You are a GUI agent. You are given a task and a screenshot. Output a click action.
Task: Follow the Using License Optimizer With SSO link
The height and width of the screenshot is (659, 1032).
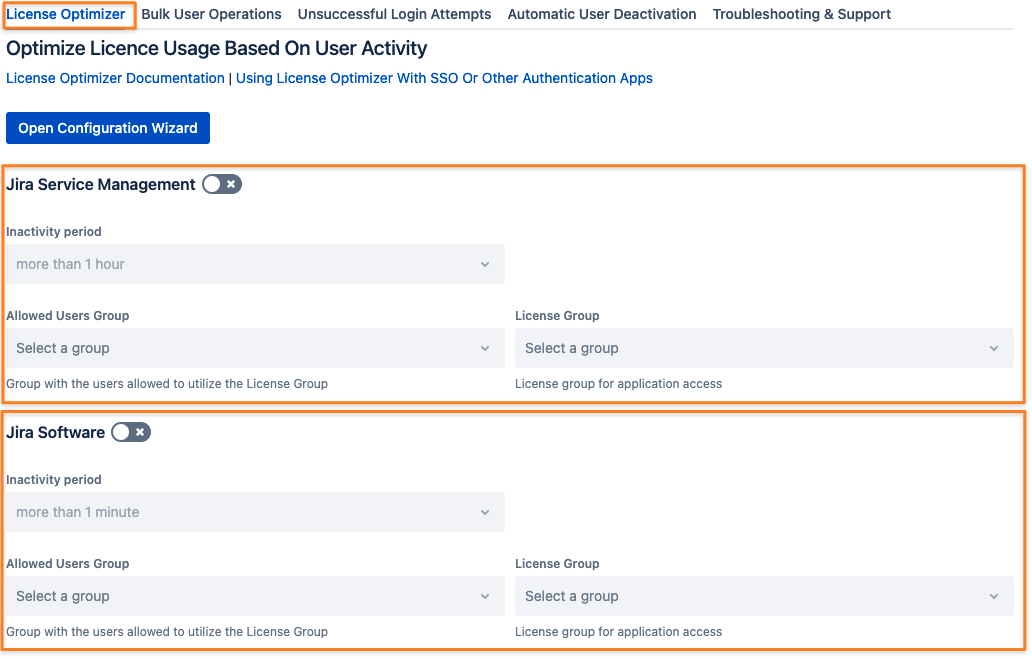(x=444, y=78)
